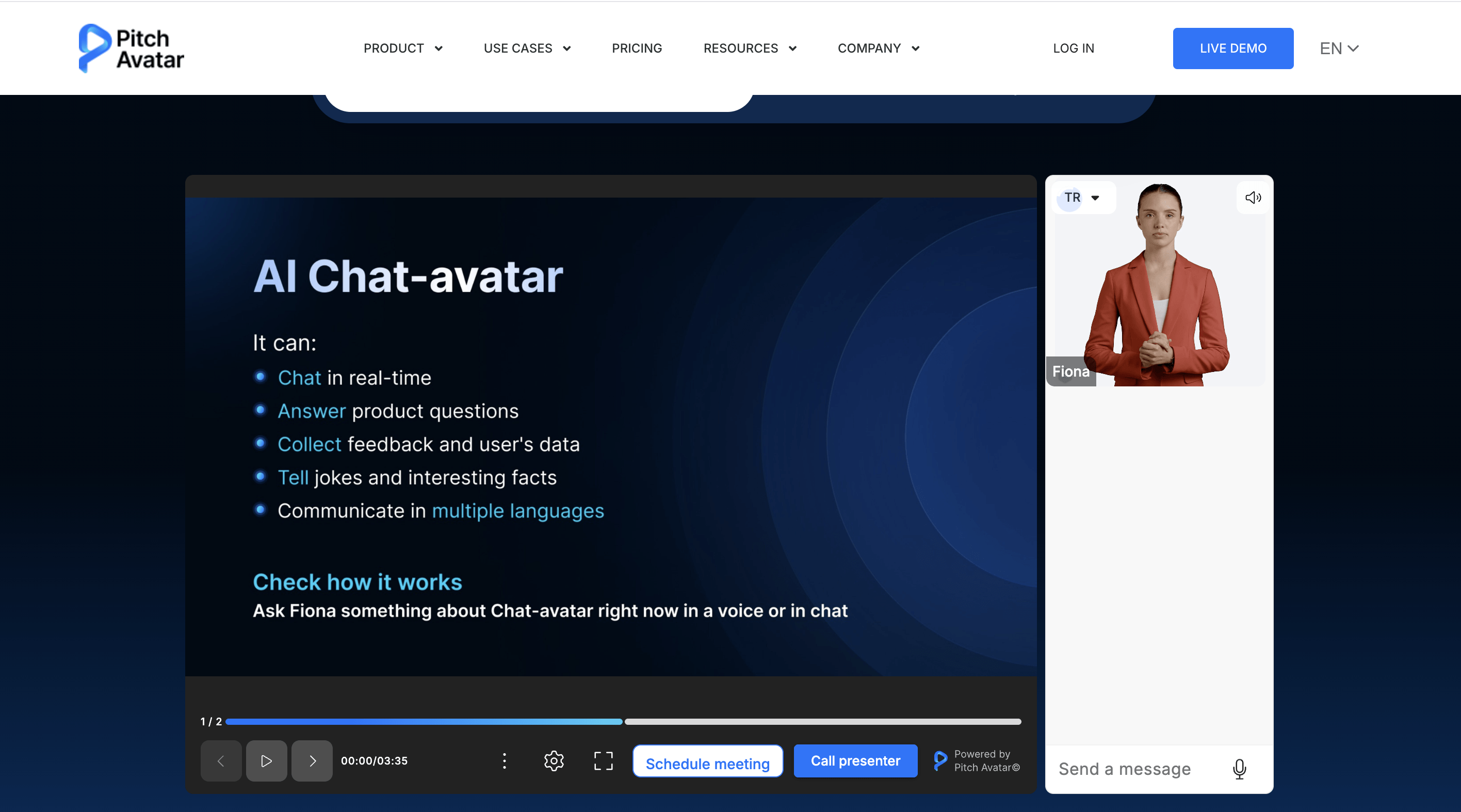This screenshot has height=812, width=1461.
Task: Open the TR avatar language dropdown
Action: 1083,198
